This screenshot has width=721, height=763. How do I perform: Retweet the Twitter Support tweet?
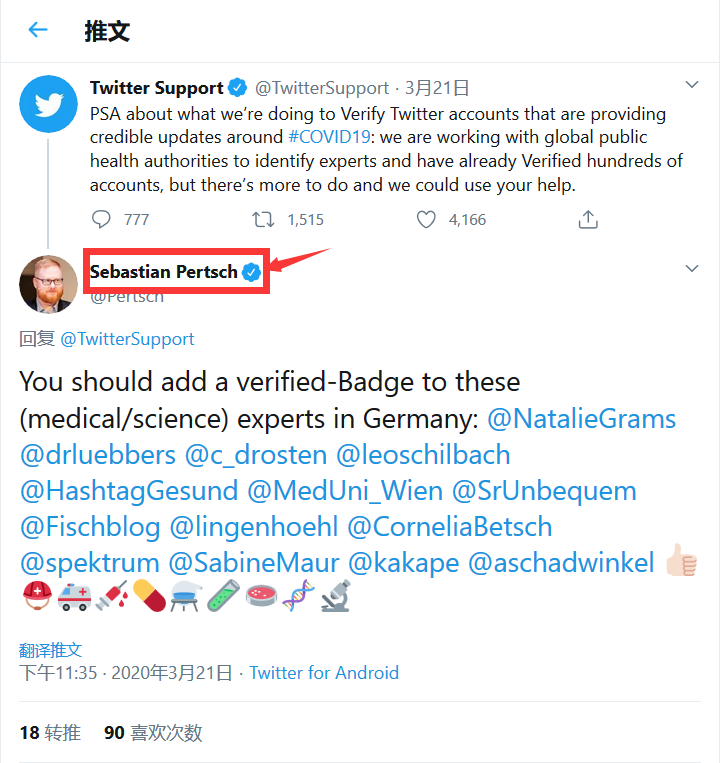[x=263, y=219]
